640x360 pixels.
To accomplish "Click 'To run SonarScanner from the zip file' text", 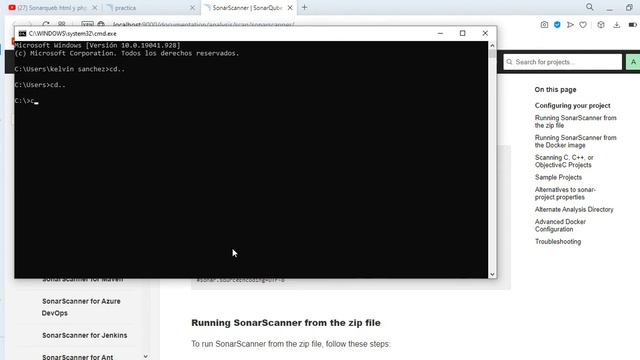I will [291, 344].
